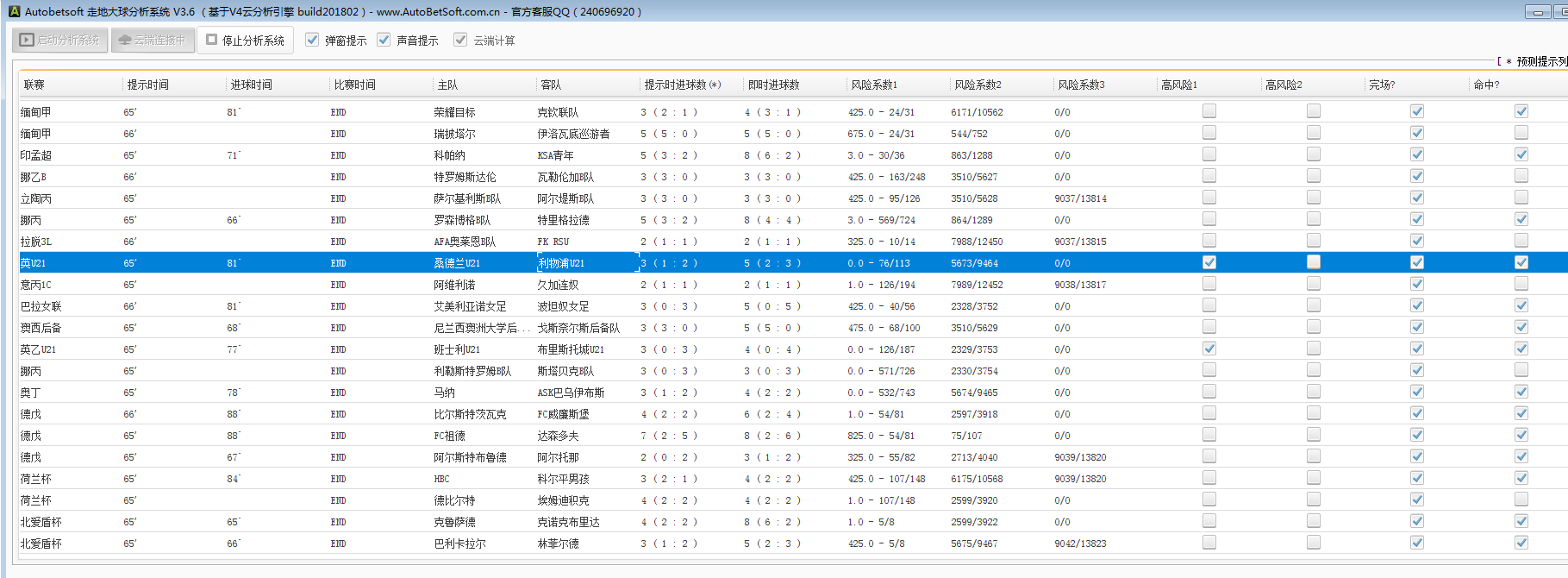The image size is (1568, 578).
Task: Check 高风险1 box for 荣耀目标 row
Action: click(1209, 111)
